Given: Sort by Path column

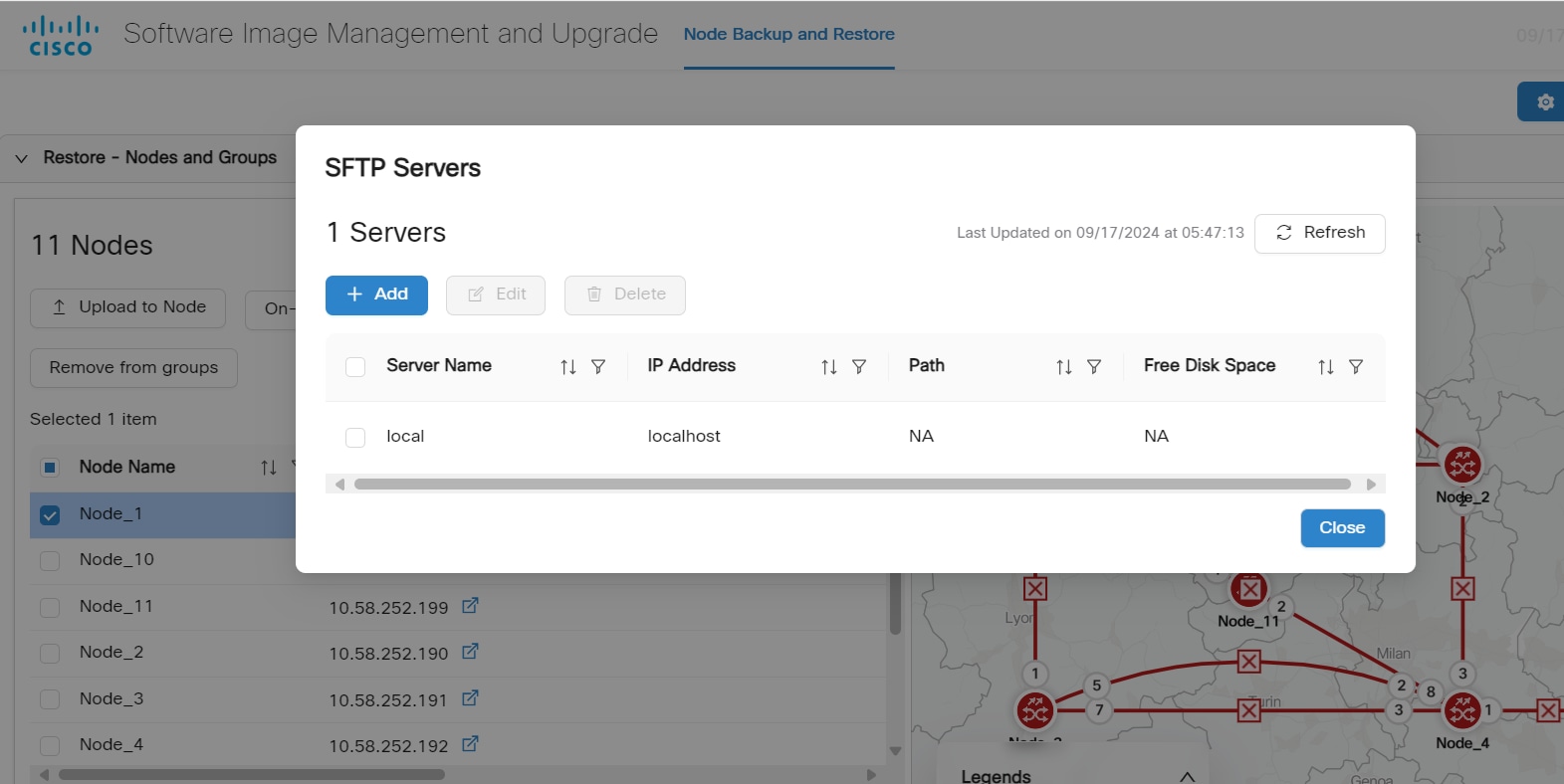Looking at the screenshot, I should point(1064,367).
